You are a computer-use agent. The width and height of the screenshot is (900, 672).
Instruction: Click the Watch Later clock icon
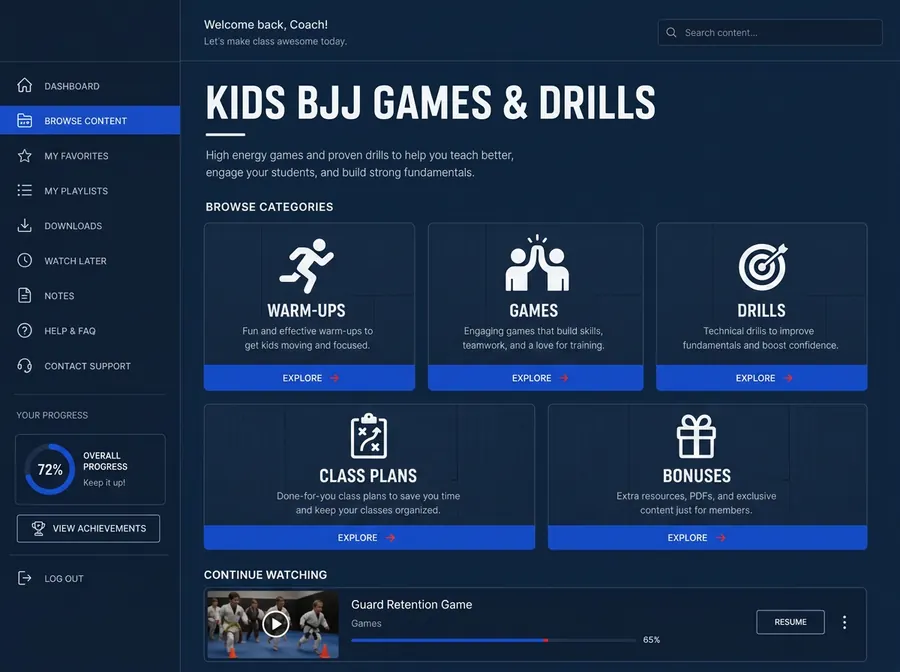[x=25, y=261]
